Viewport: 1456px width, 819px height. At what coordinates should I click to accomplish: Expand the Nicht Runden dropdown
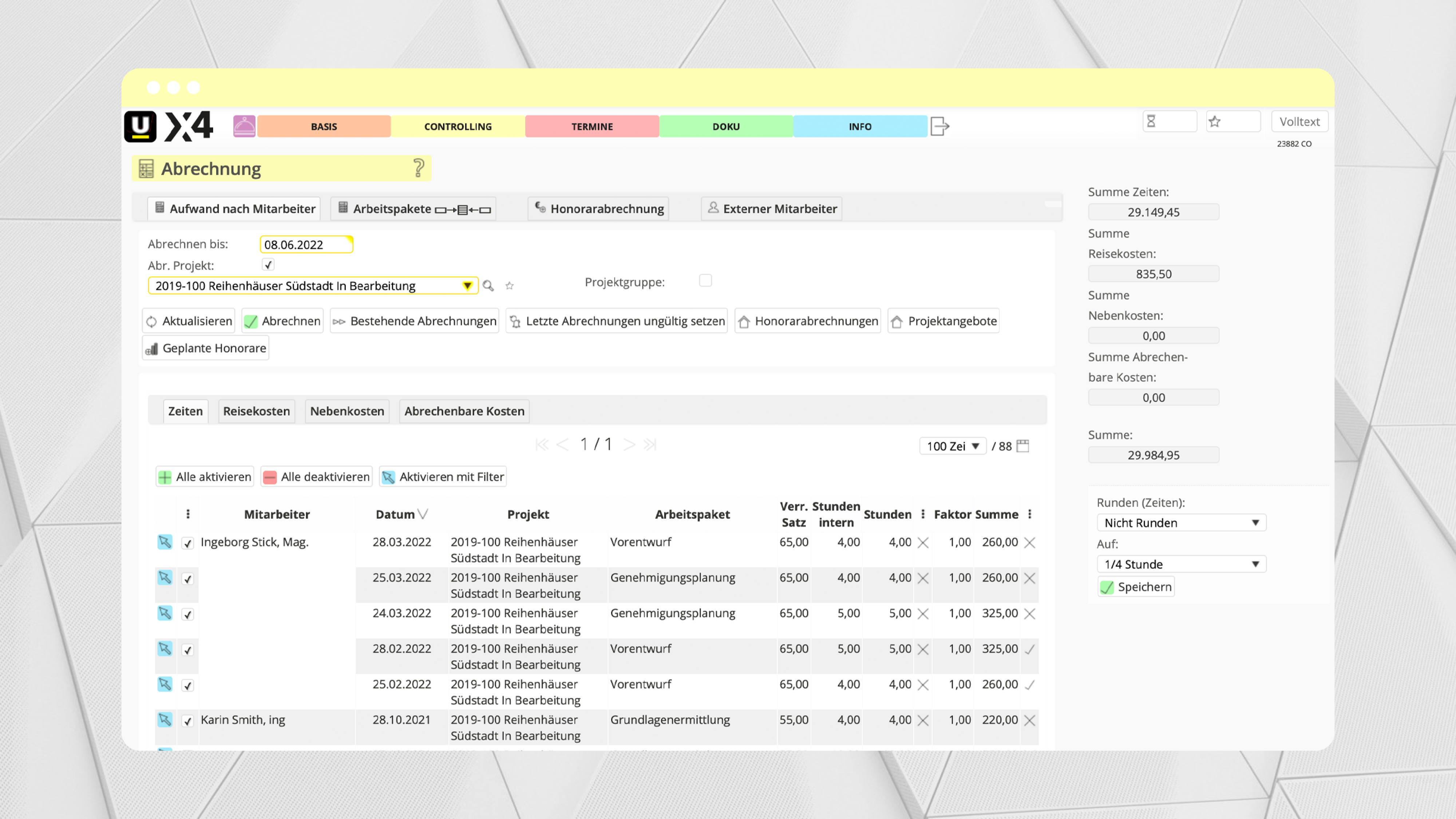pos(1181,523)
